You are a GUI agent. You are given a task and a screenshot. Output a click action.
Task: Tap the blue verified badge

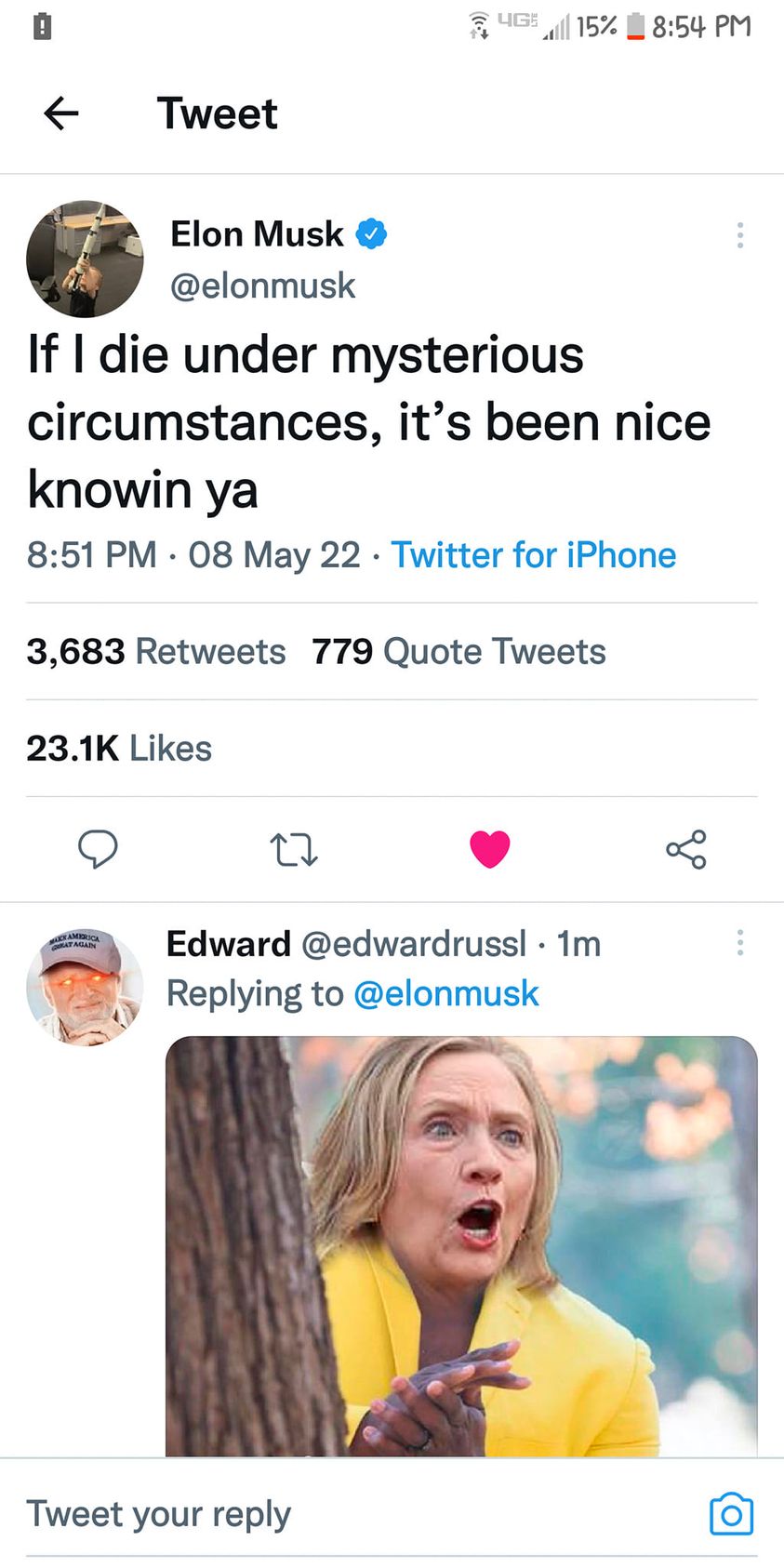371,234
